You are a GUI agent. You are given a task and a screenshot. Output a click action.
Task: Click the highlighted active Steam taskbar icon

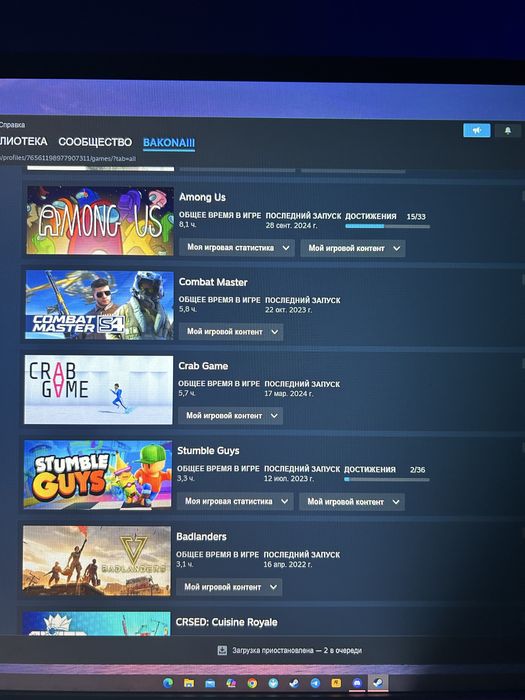coord(378,683)
